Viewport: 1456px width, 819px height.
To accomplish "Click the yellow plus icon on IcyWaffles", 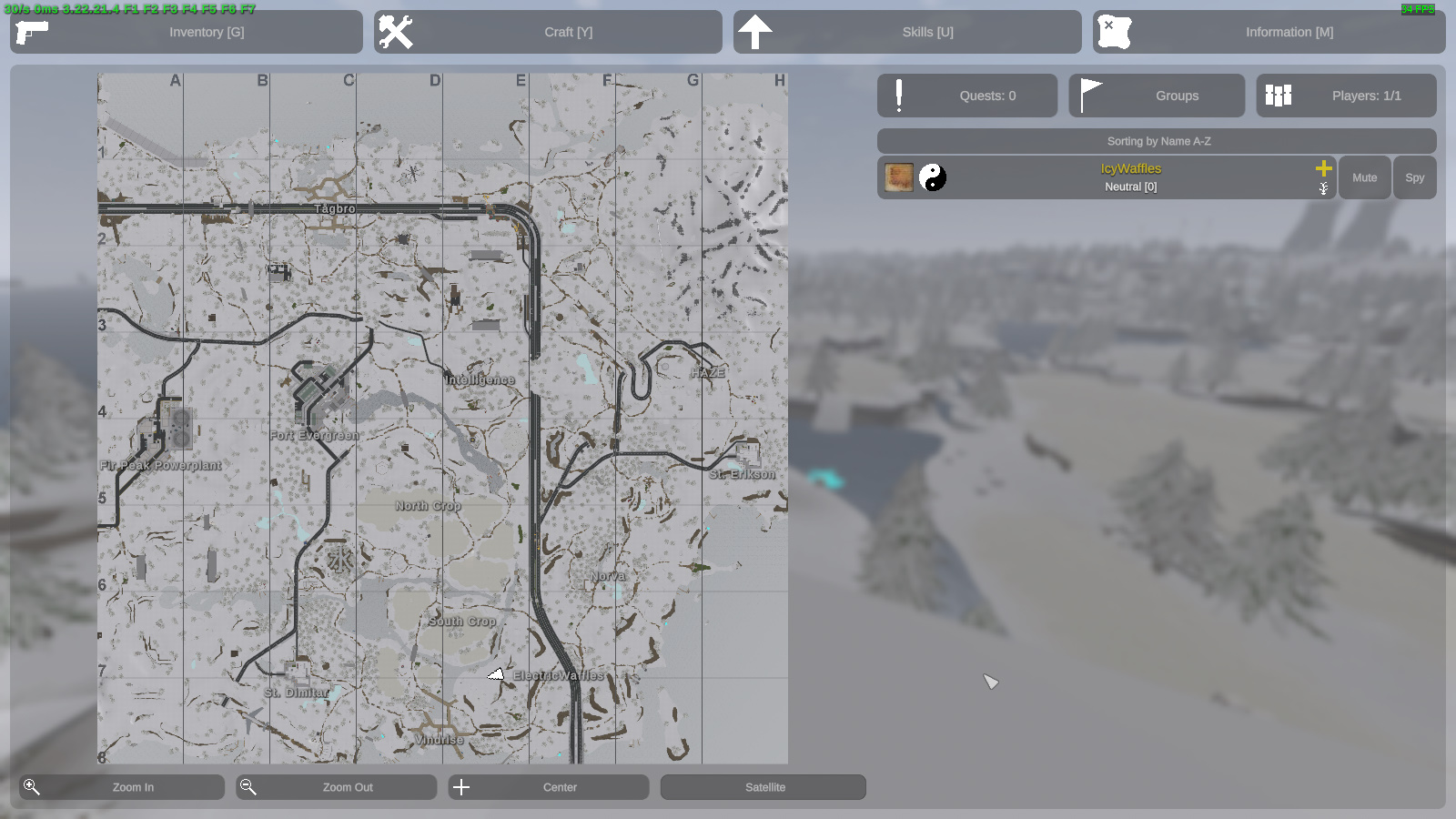I will pos(1324,168).
